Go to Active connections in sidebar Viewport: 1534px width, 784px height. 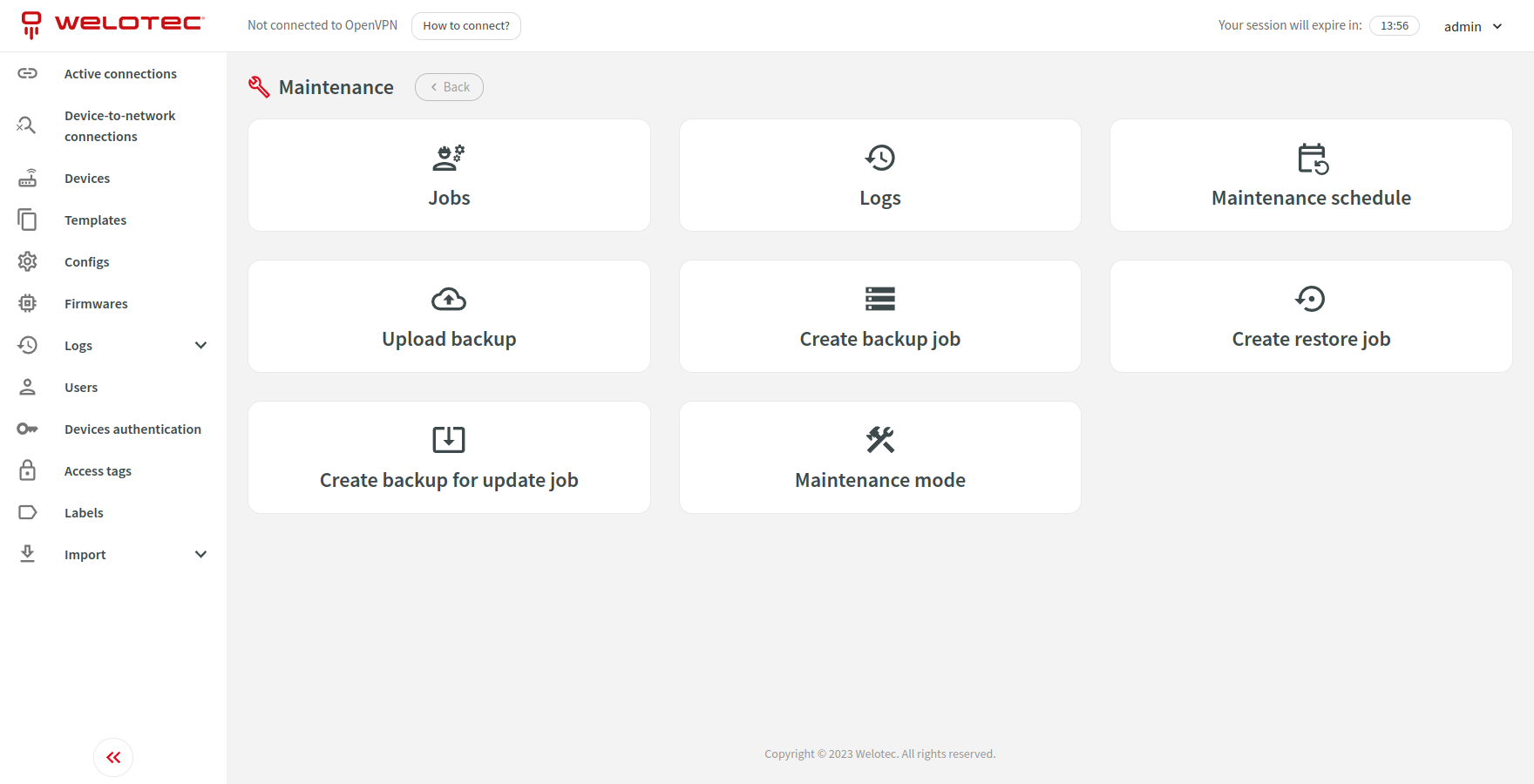coord(120,74)
